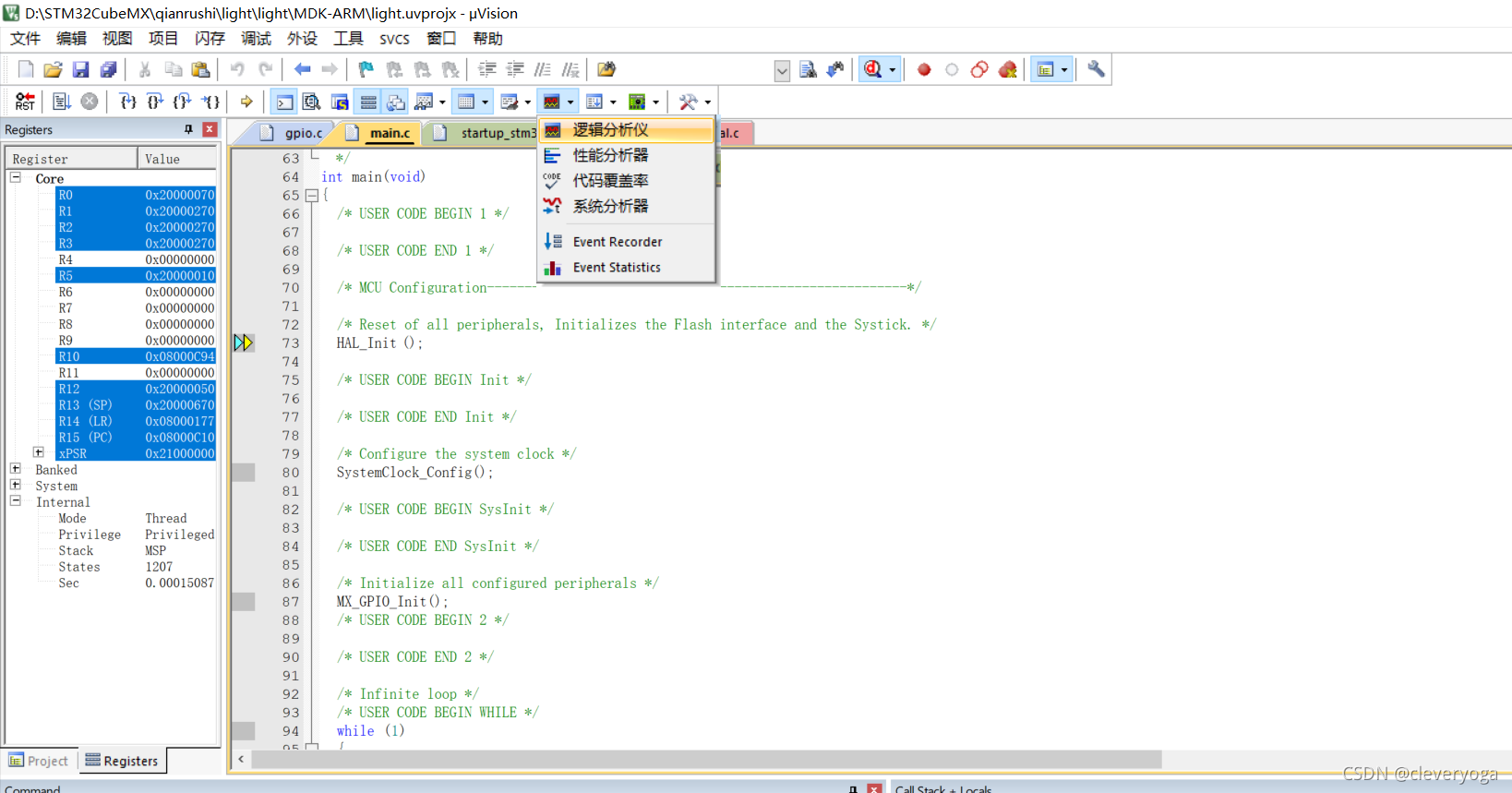Click the Incremental Find arrow icon
The width and height of the screenshot is (1512, 793).
point(835,69)
